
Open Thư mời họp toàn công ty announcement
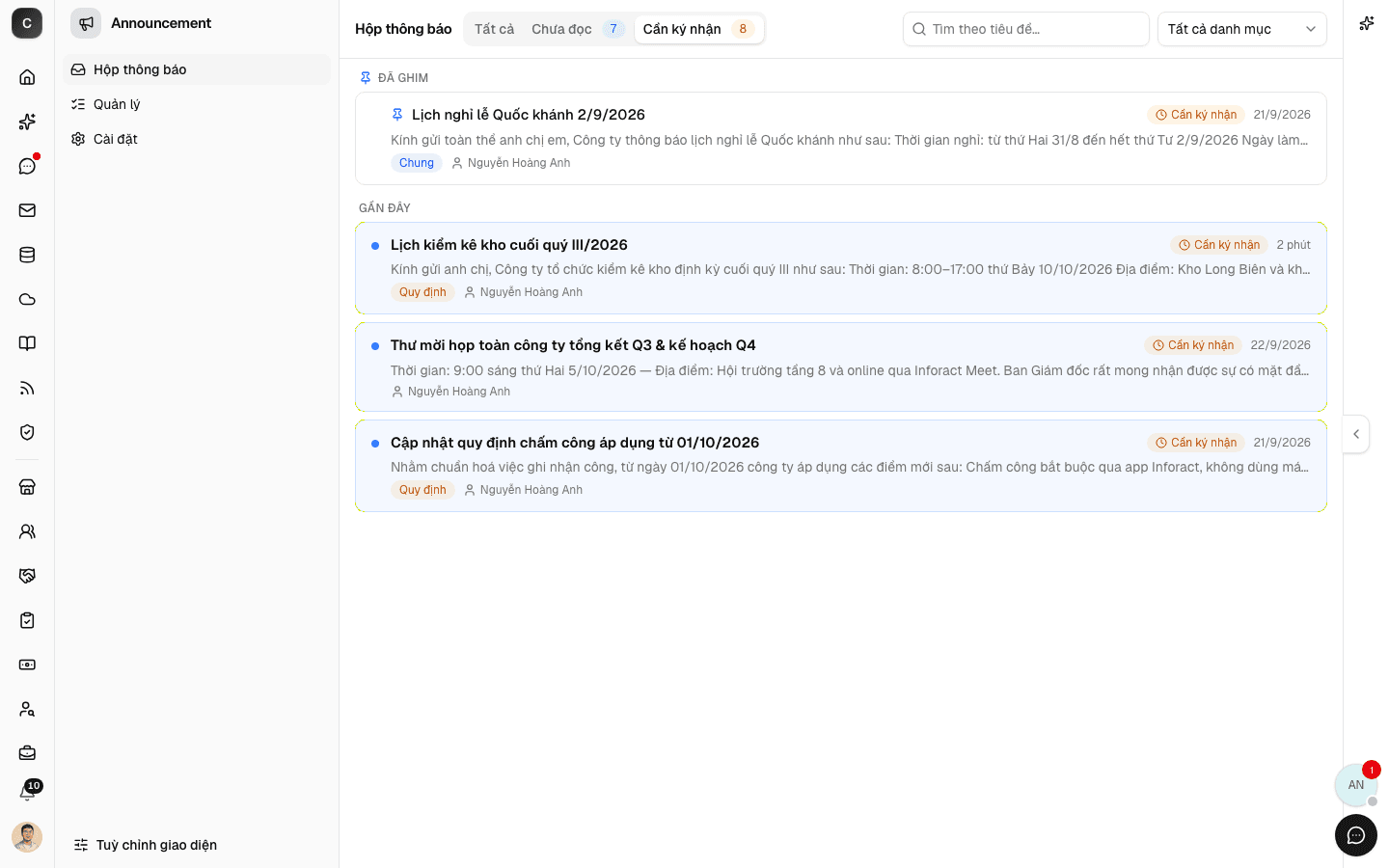[x=841, y=367]
